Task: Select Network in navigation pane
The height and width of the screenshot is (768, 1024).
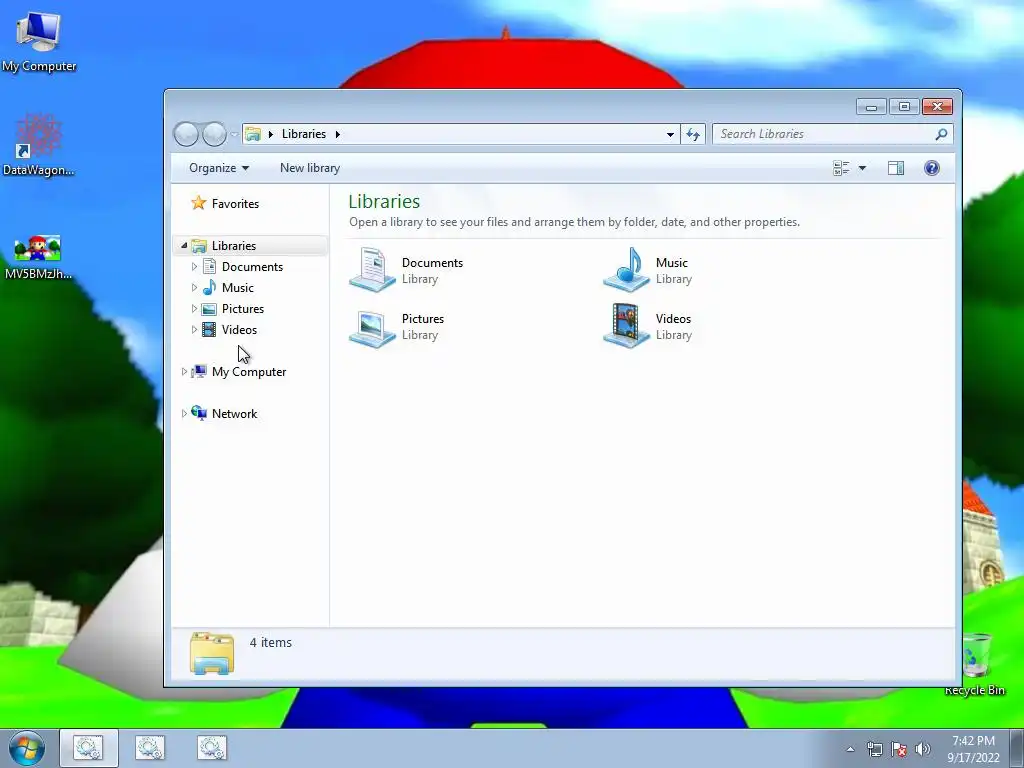Action: pyautogui.click(x=234, y=413)
